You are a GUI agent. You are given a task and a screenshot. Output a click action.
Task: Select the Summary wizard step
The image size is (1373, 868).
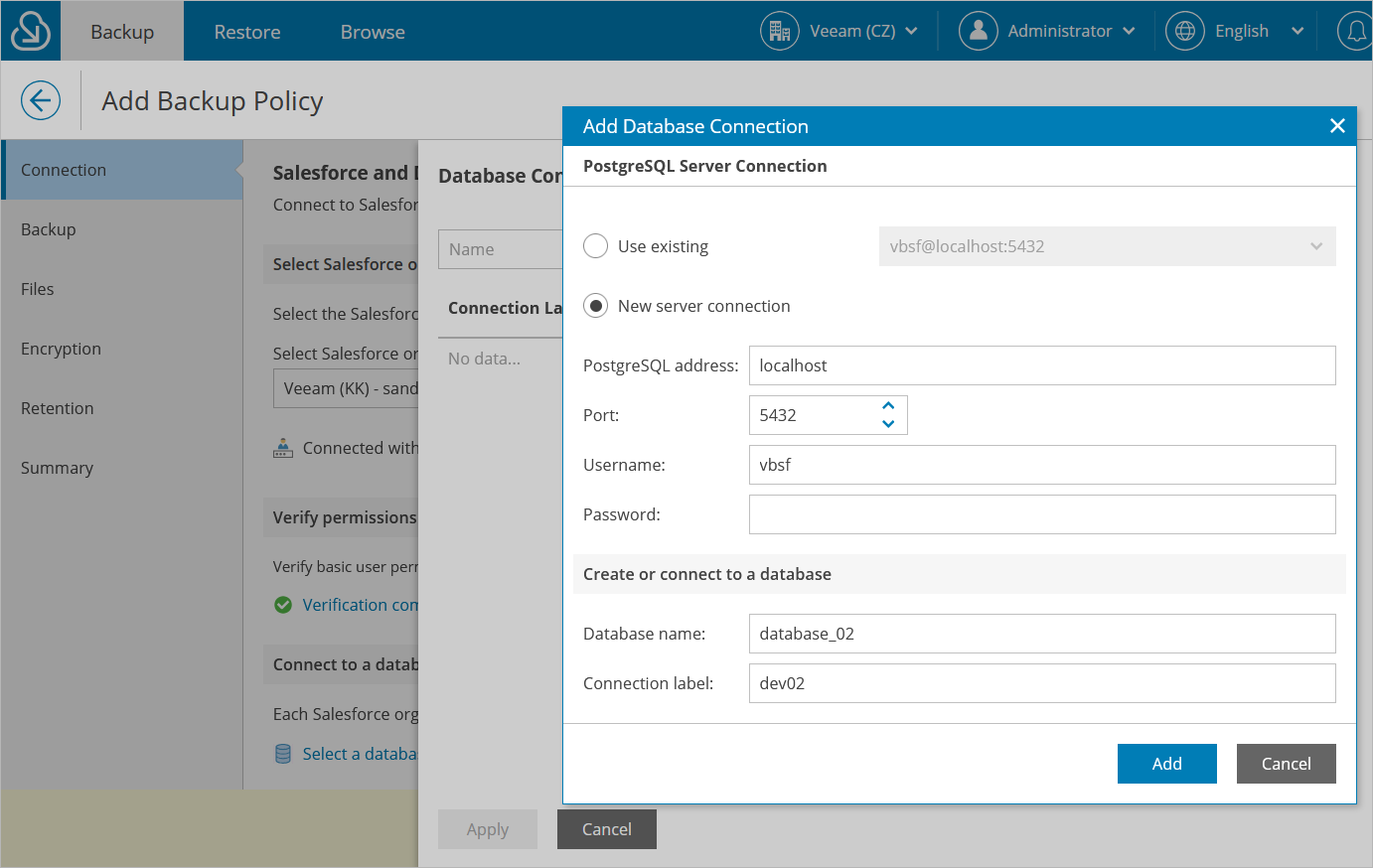point(121,468)
